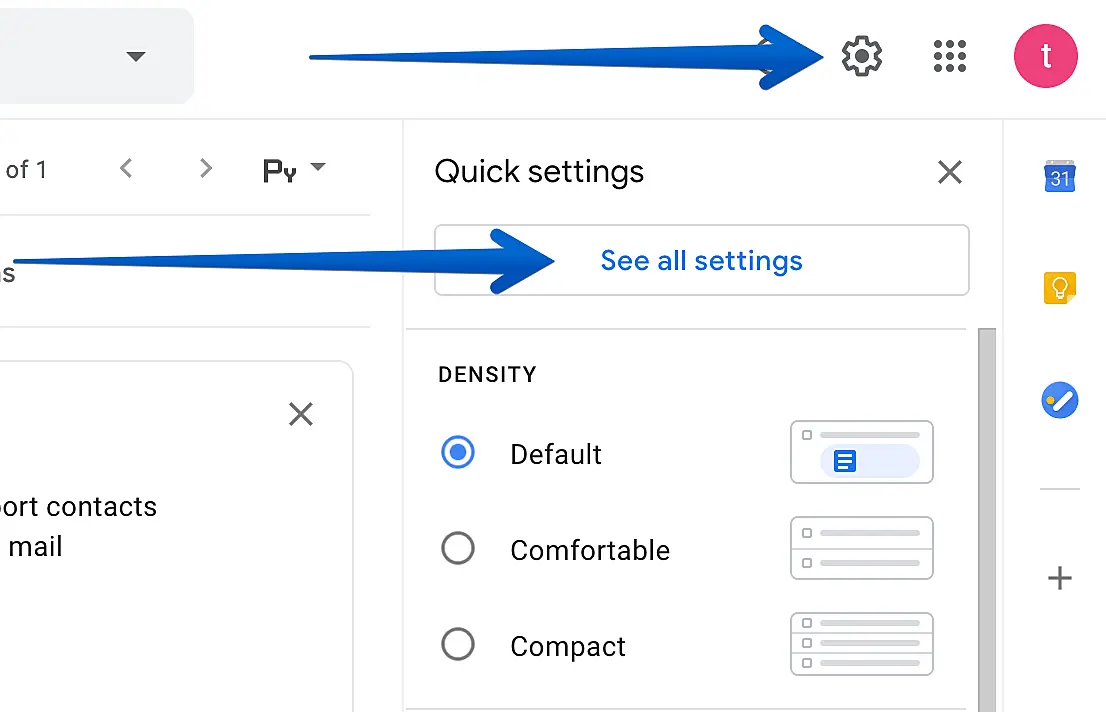Click the Default density preview thumbnail
1106x712 pixels.
click(x=861, y=452)
